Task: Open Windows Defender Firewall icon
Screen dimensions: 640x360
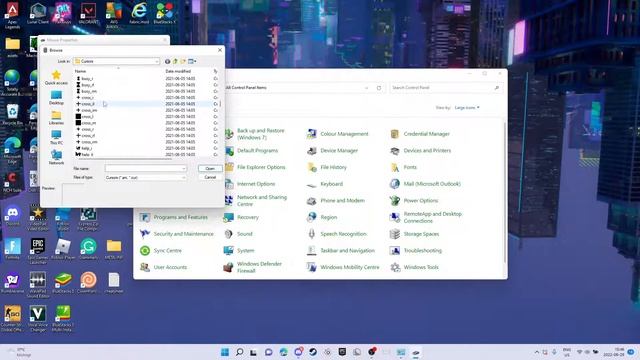Action: pos(229,267)
